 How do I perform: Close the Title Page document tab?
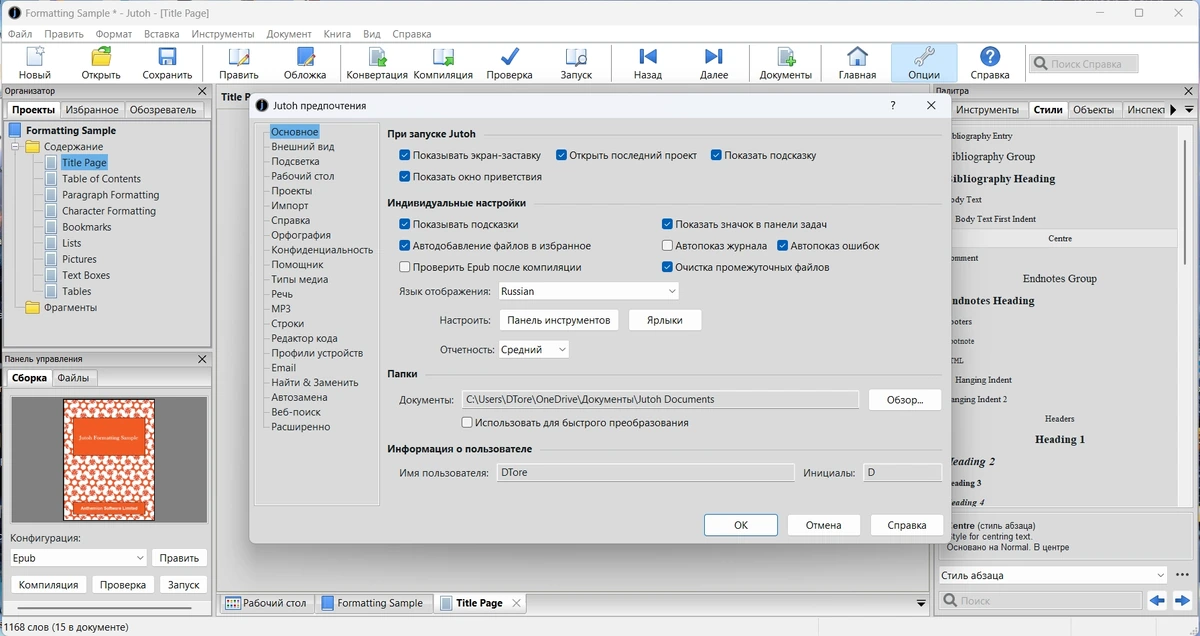pyautogui.click(x=516, y=603)
